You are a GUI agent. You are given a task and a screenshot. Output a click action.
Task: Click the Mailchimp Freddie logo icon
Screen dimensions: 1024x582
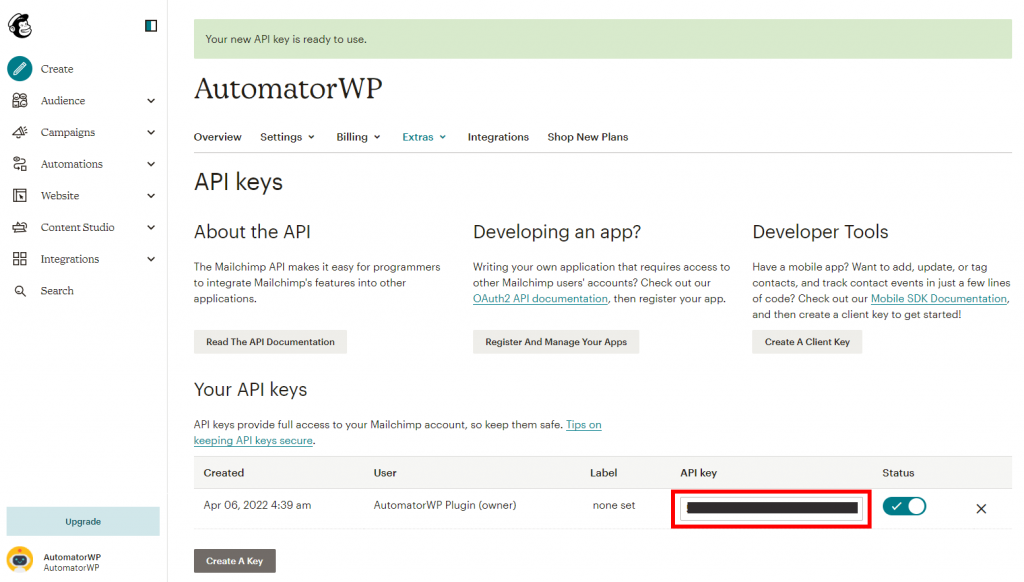20,25
